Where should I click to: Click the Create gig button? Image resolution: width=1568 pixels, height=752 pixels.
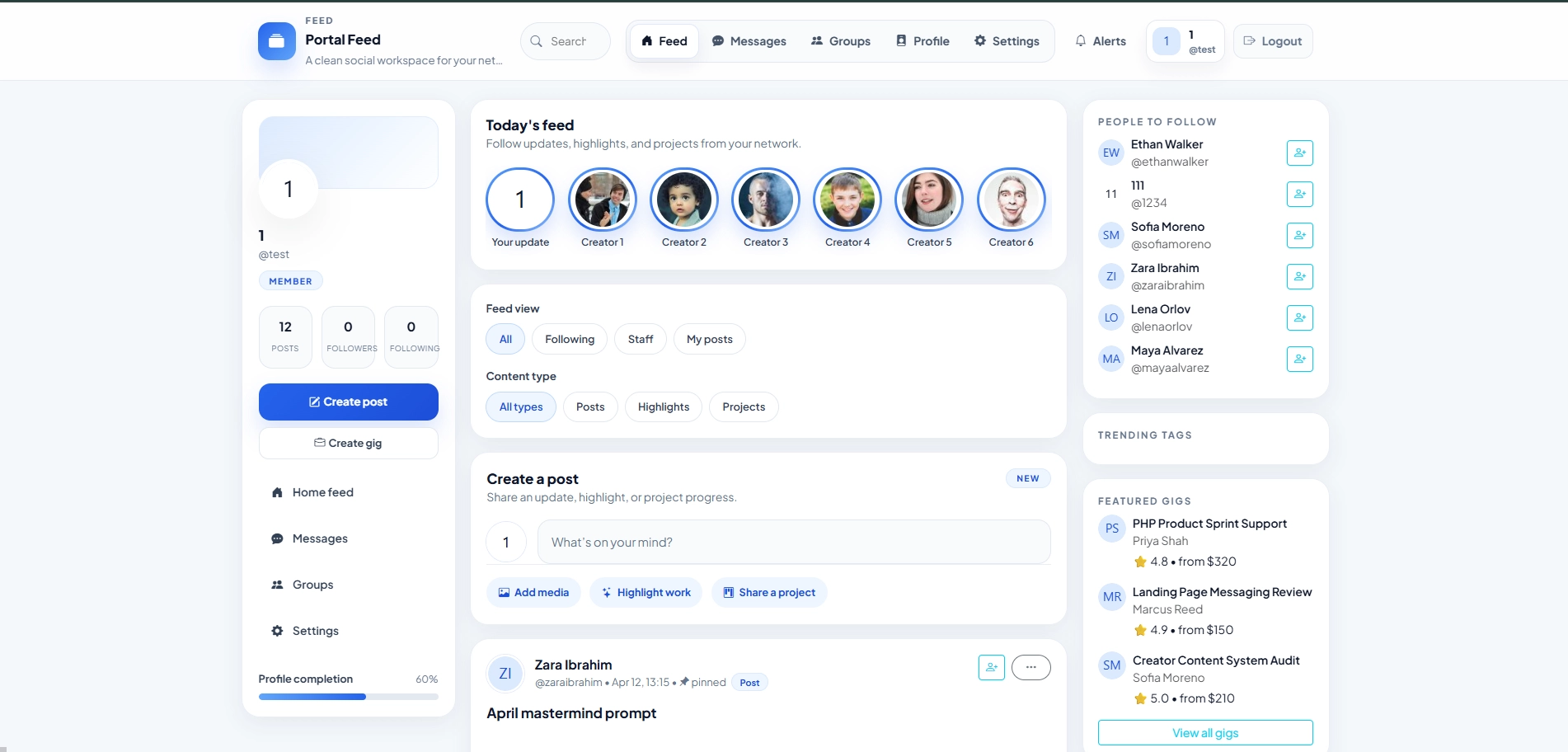coord(349,443)
